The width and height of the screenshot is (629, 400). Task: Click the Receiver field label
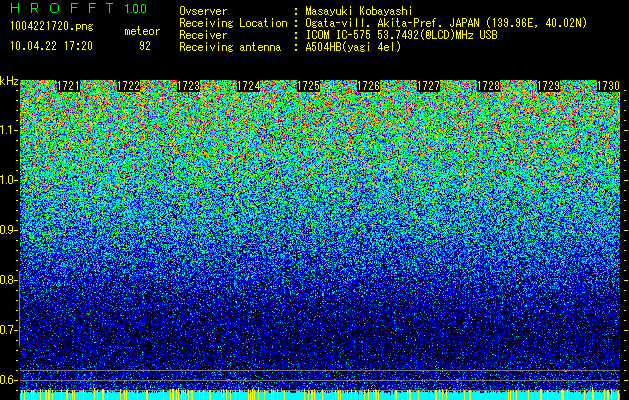(203, 35)
